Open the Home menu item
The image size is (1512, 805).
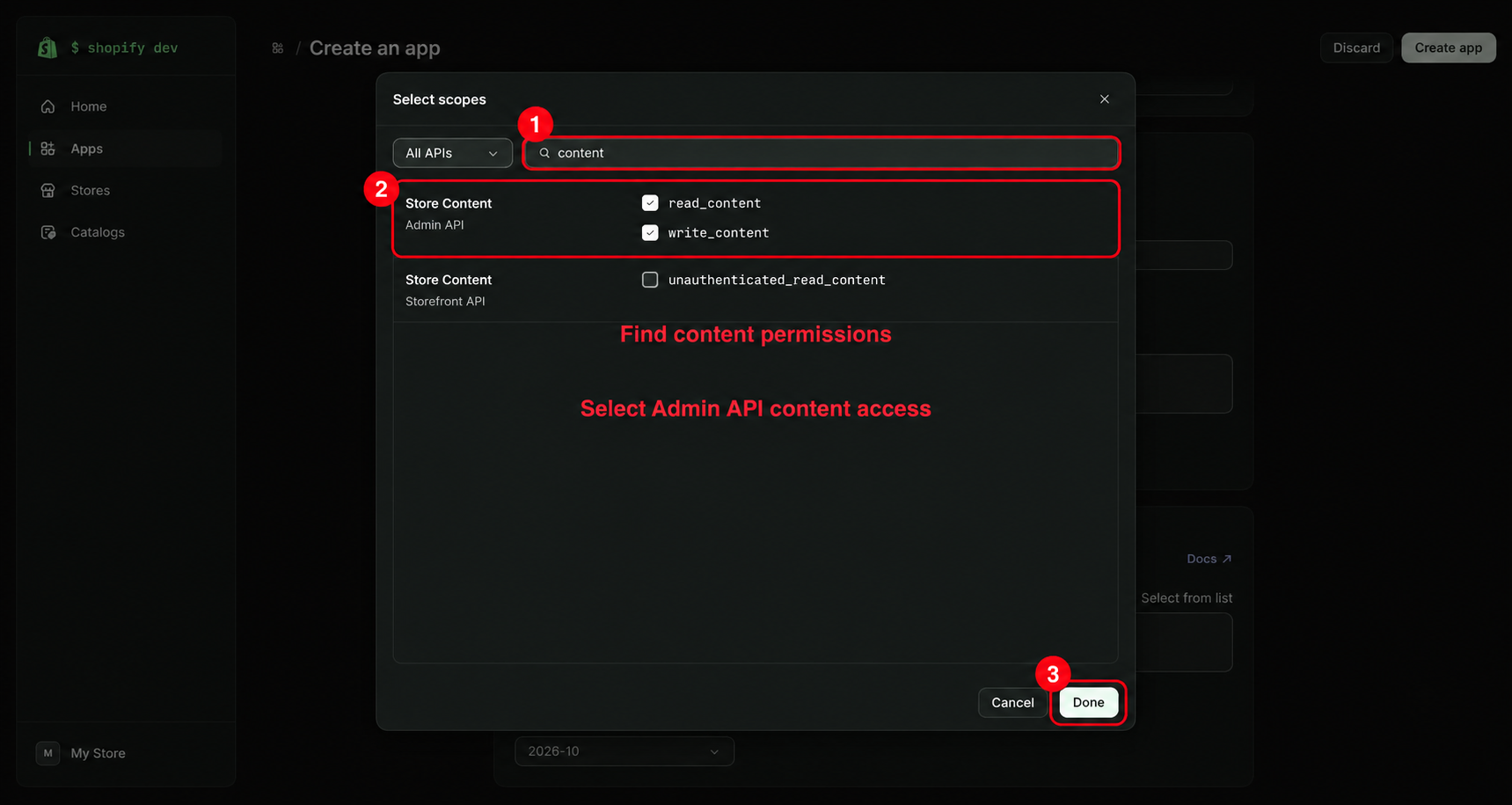(x=126, y=106)
